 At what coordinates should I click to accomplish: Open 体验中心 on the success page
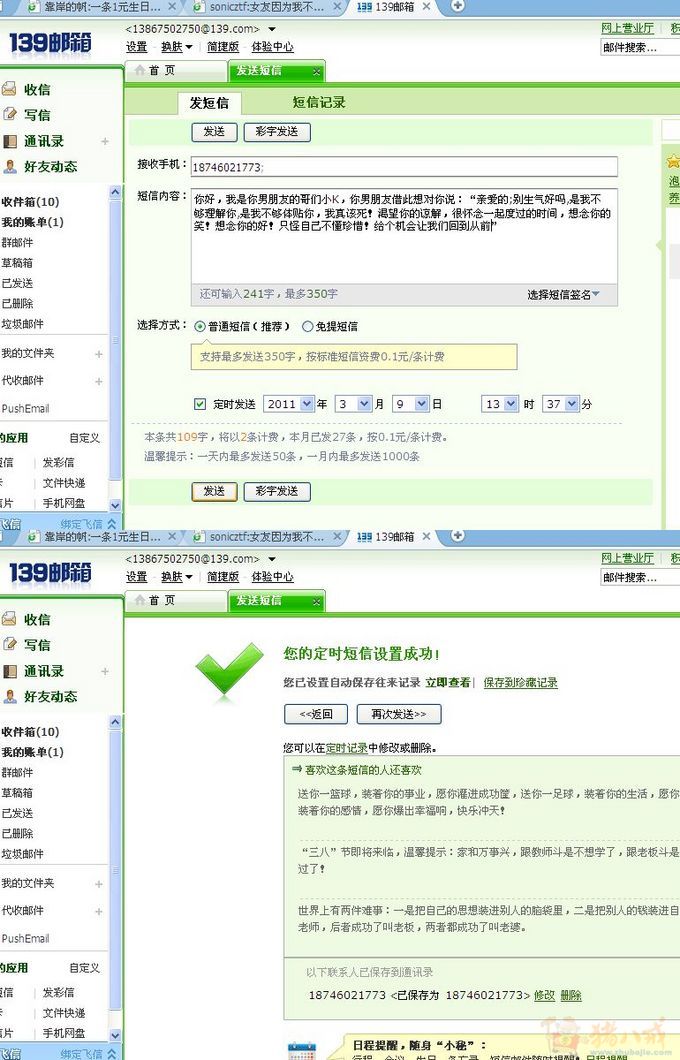point(272,577)
